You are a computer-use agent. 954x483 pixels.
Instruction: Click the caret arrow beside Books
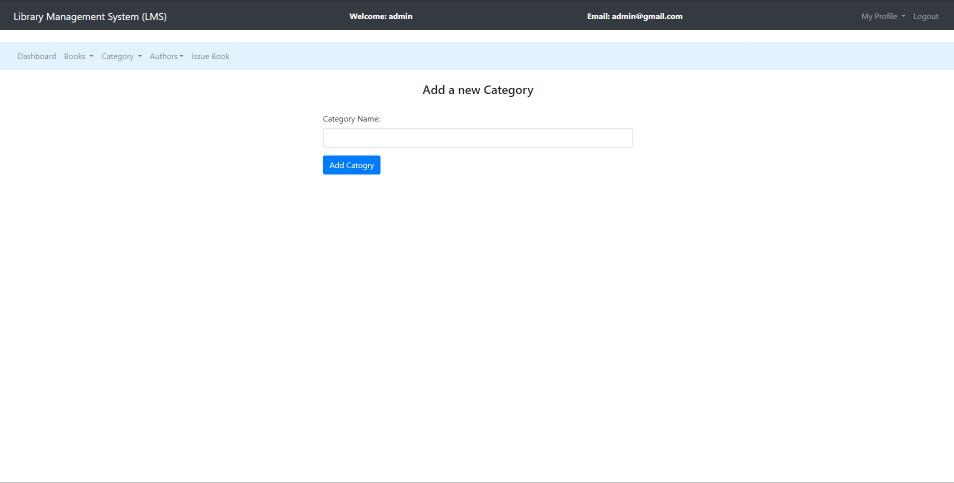tap(91, 57)
